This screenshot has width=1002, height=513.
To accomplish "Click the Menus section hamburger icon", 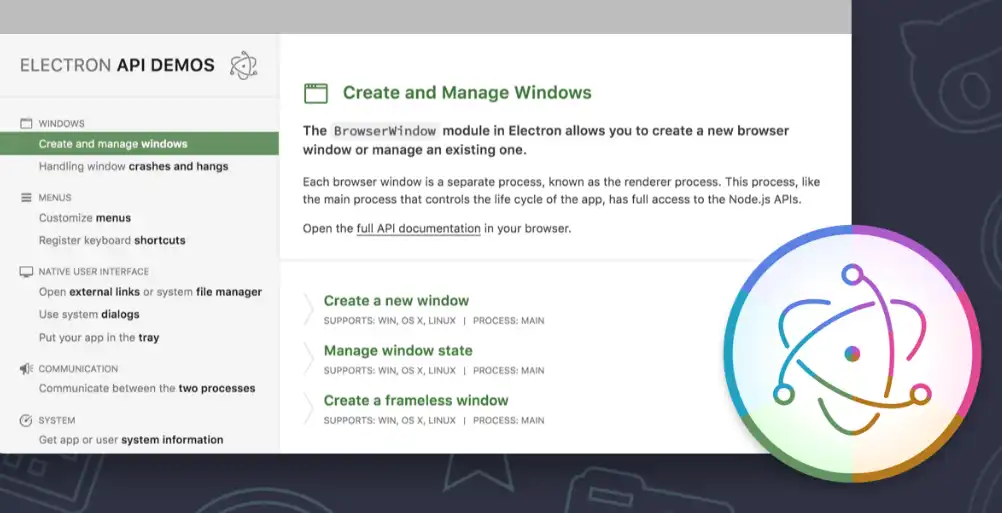I will (26, 197).
